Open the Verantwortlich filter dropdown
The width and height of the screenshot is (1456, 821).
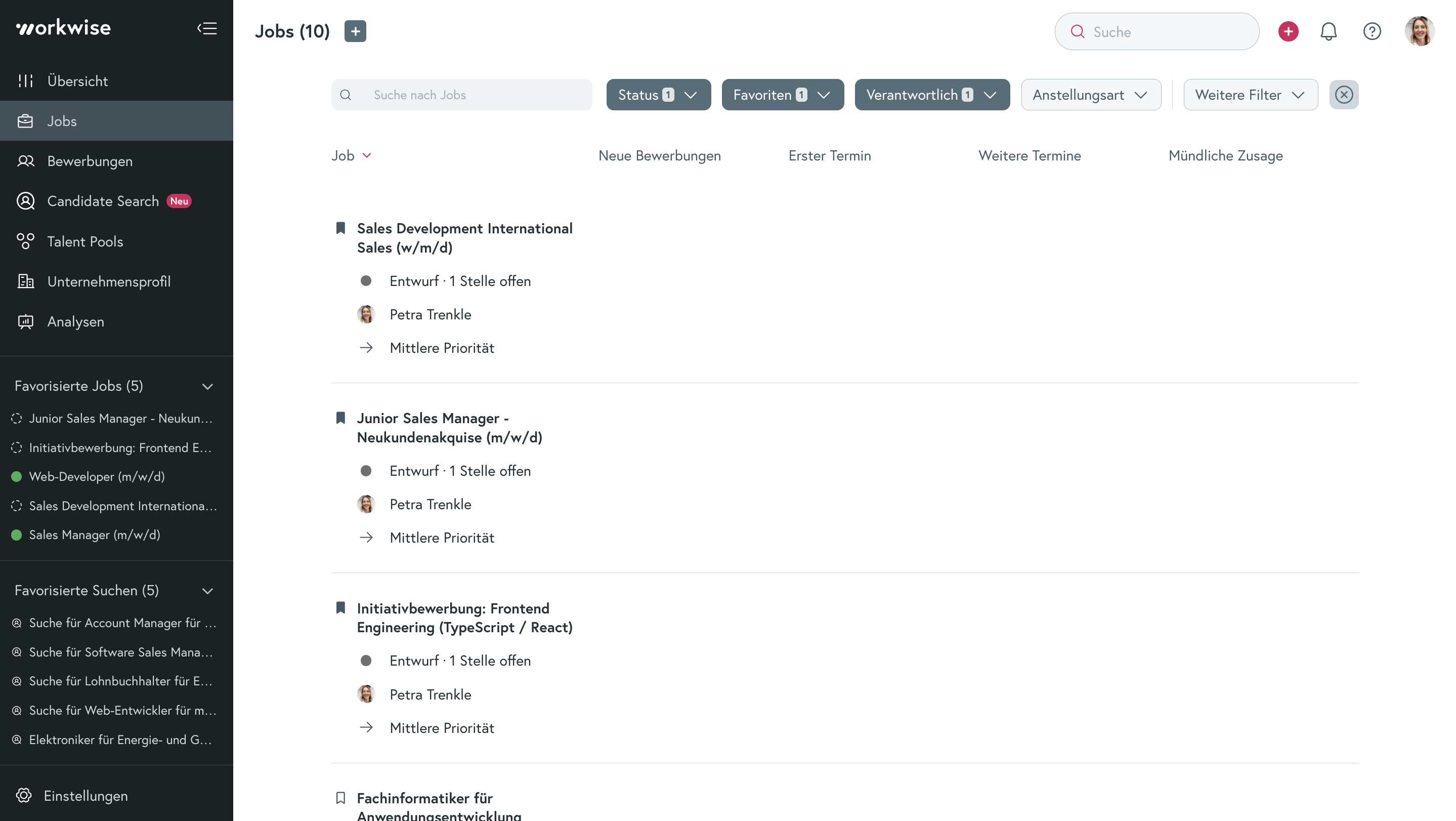[x=932, y=95]
